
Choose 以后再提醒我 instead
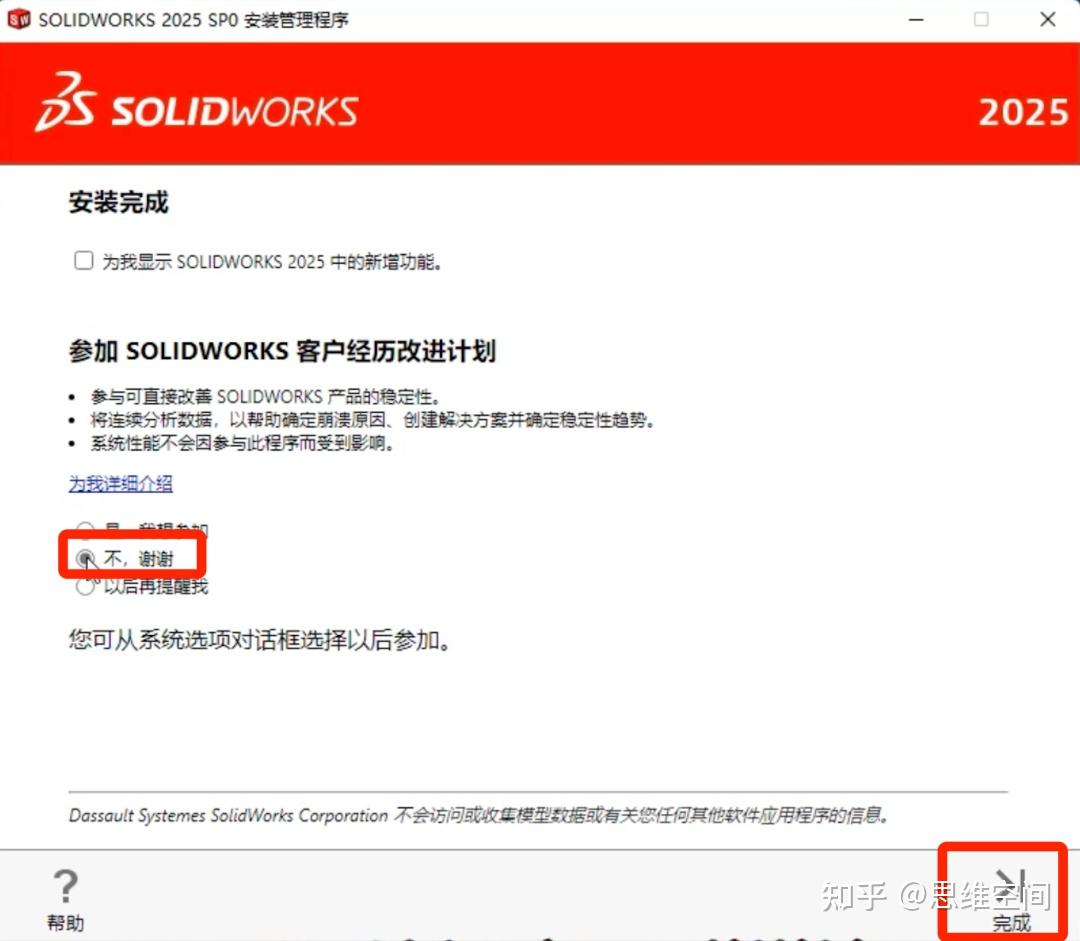(86, 587)
